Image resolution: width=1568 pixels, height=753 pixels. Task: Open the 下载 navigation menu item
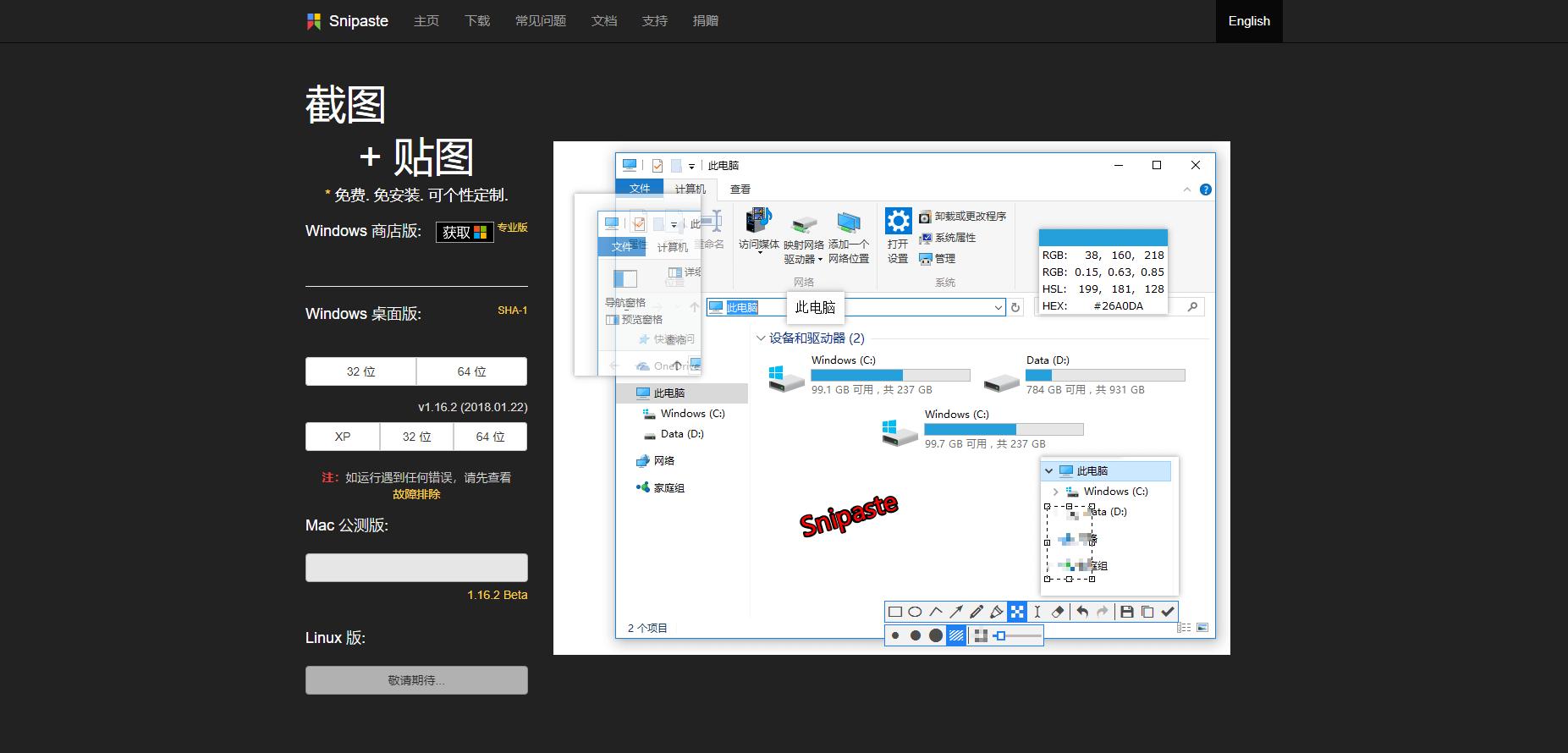coord(477,21)
